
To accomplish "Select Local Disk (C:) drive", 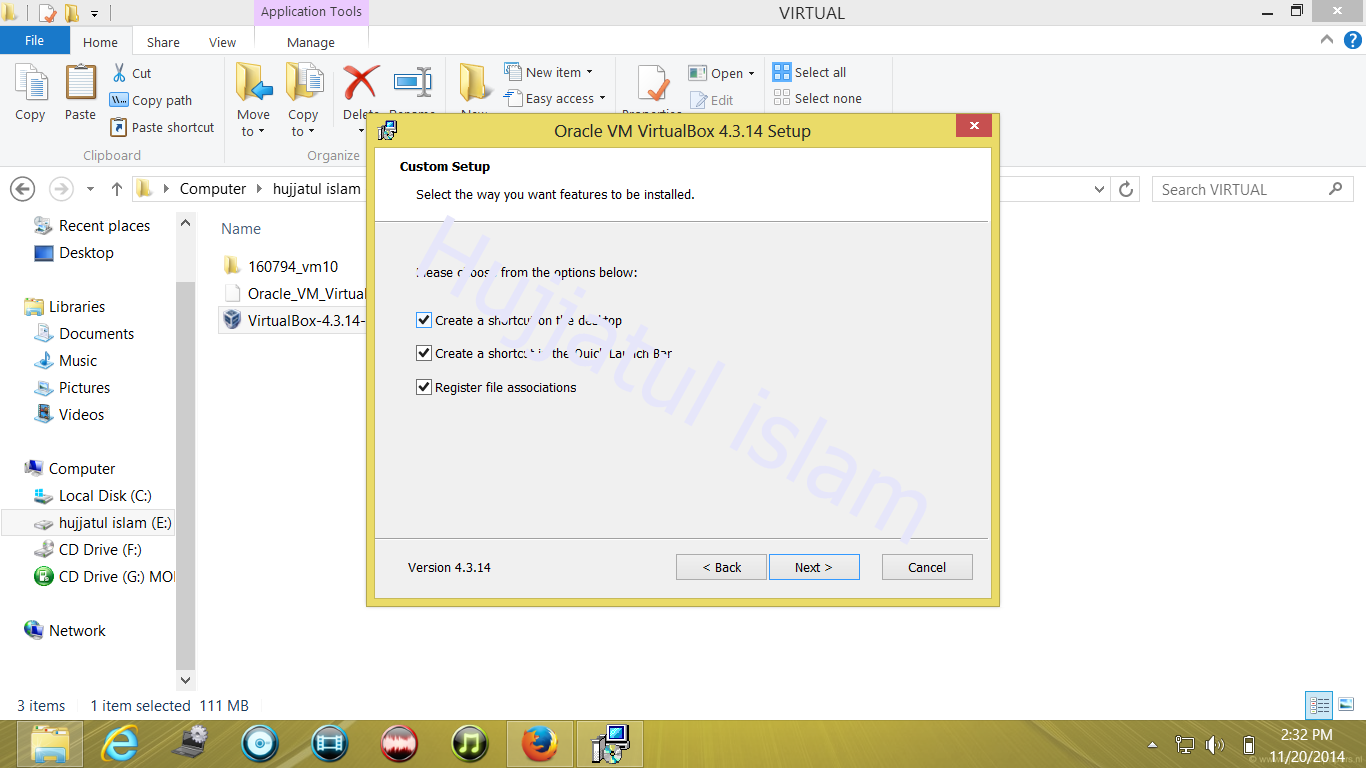I will (92, 496).
